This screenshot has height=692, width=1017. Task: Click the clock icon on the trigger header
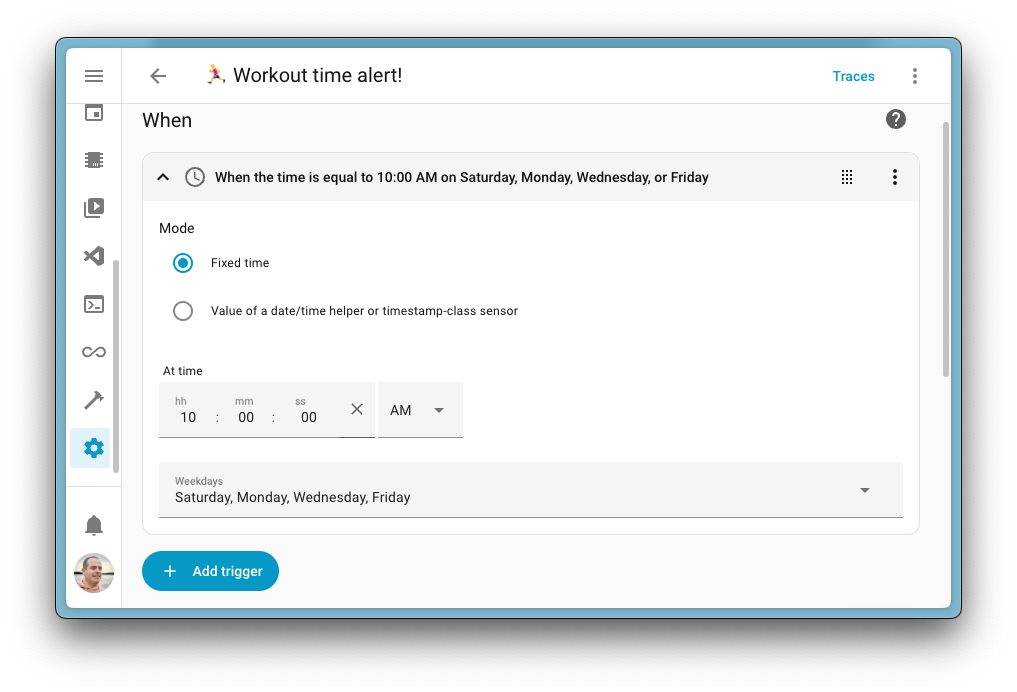tap(194, 176)
